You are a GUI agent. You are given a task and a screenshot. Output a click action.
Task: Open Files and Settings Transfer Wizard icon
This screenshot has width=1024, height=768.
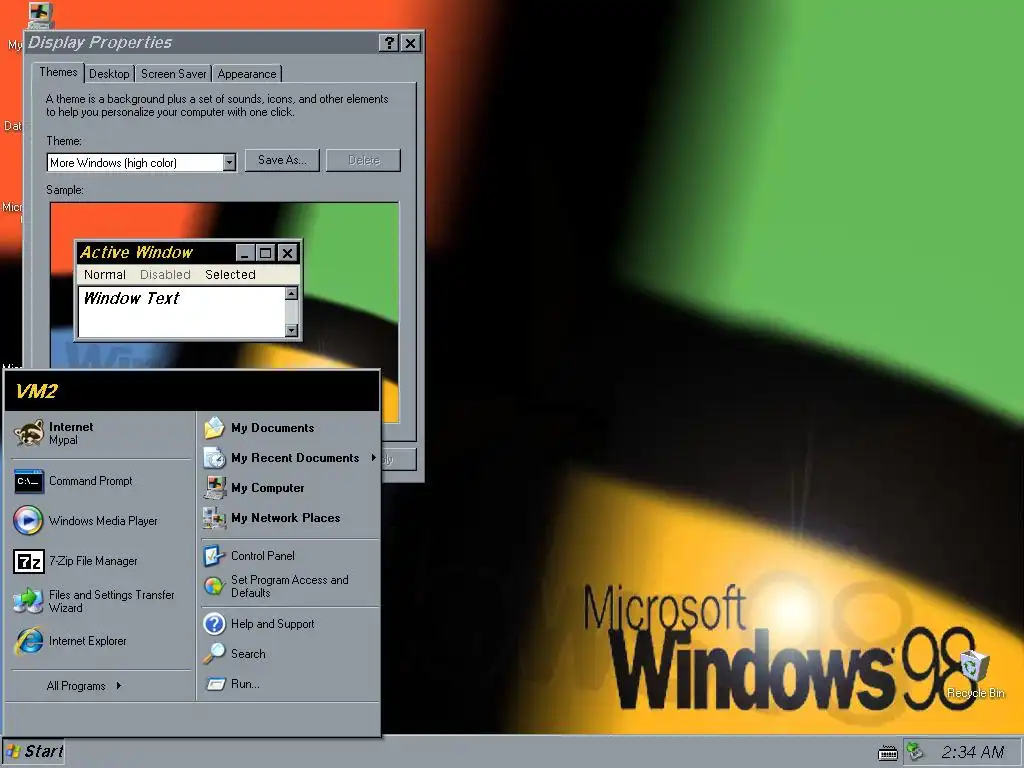[x=29, y=601]
